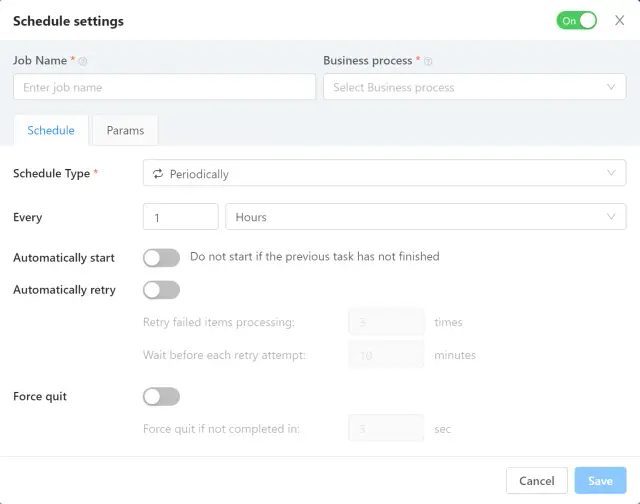Viewport: 640px width, 504px height.
Task: Click the Enter job name field
Action: coord(164,87)
